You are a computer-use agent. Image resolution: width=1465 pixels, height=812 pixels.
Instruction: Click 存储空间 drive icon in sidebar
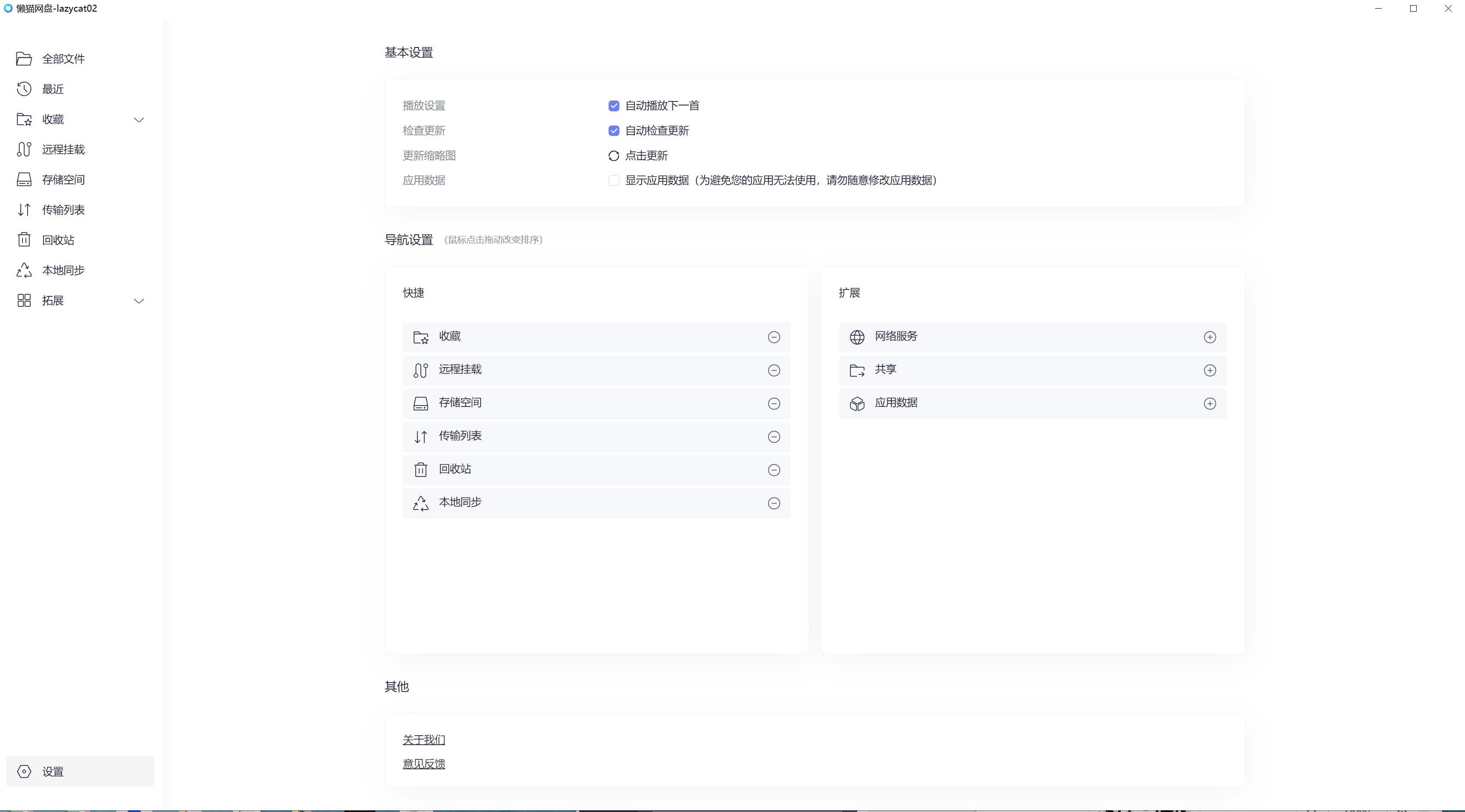[24, 179]
